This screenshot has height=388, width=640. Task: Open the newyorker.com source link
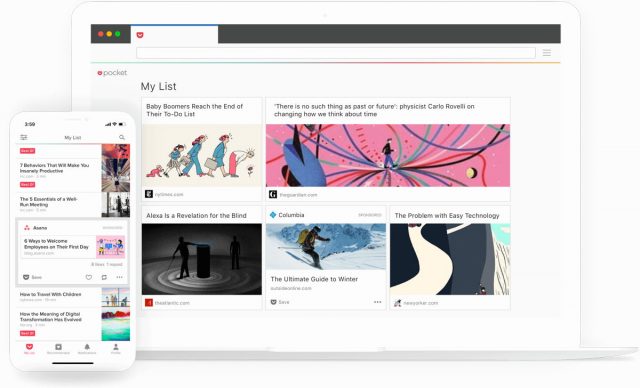420,303
